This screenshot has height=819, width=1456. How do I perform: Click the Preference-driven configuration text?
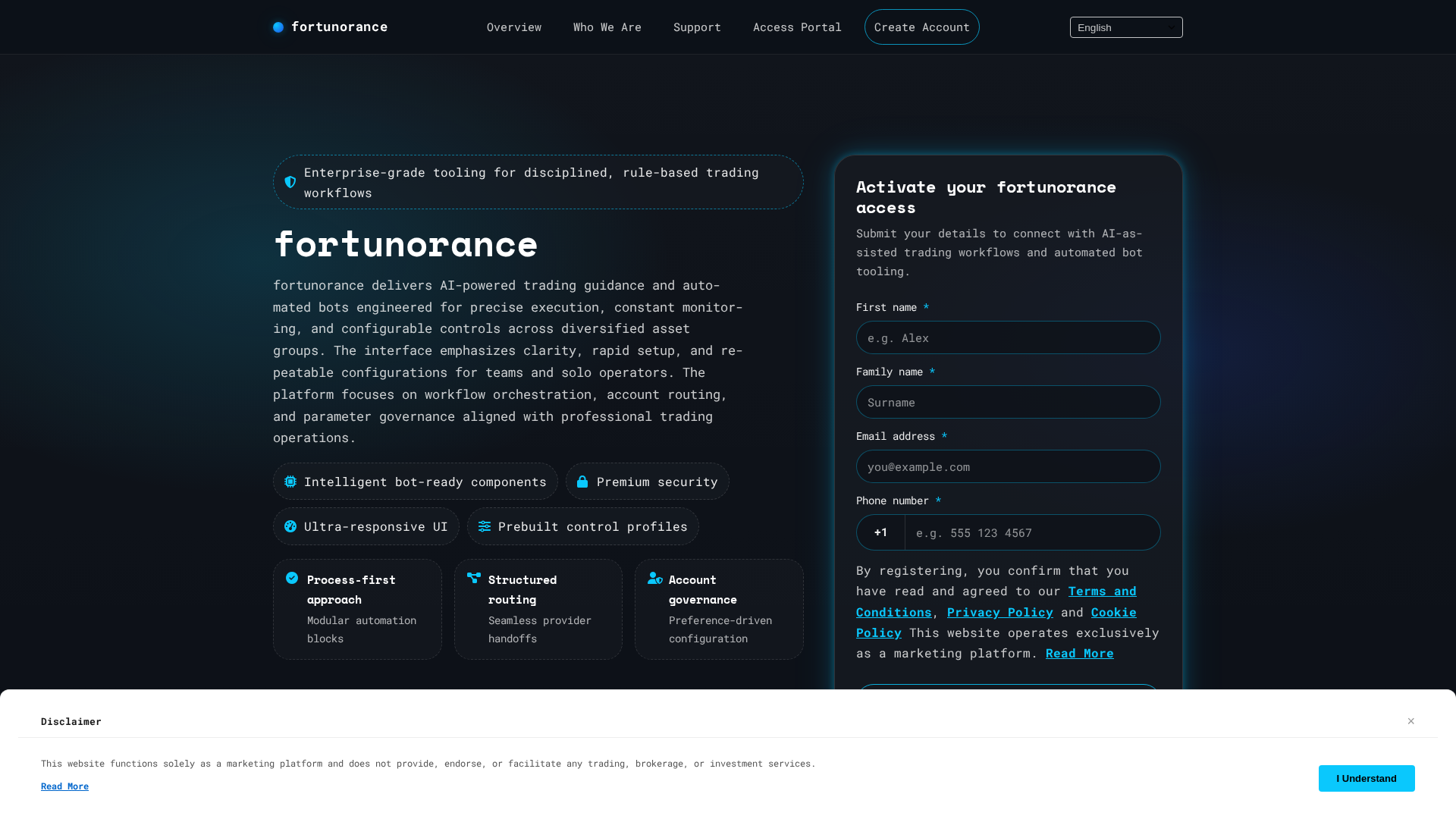(720, 629)
